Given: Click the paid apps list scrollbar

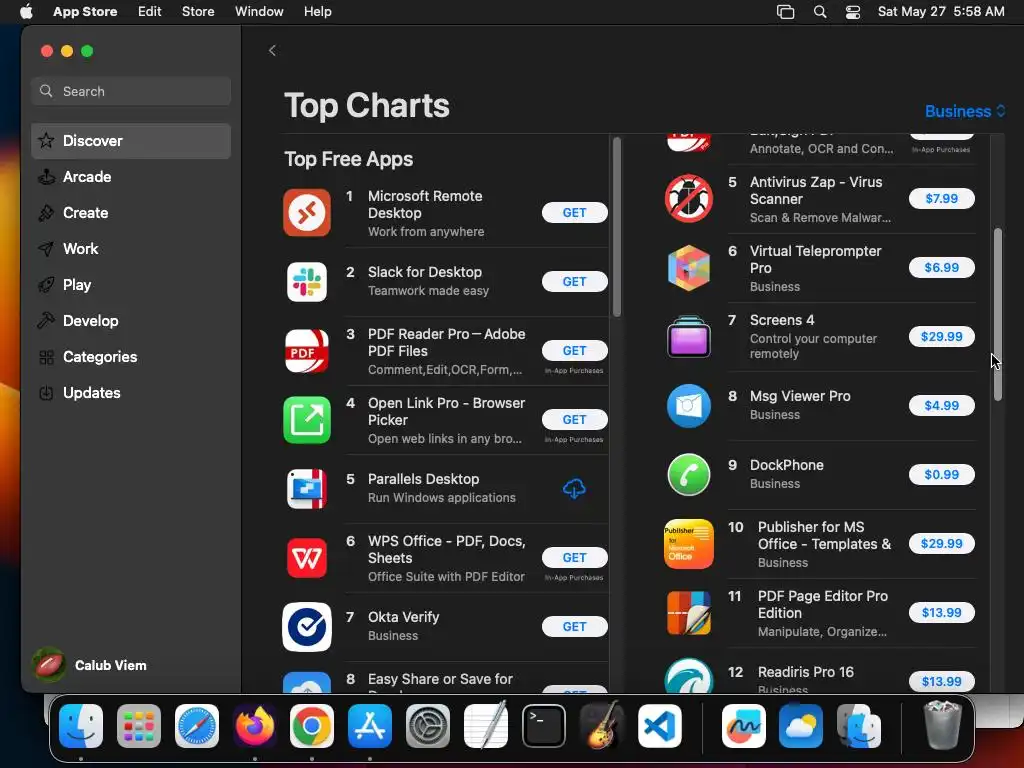Looking at the screenshot, I should pos(998,314).
